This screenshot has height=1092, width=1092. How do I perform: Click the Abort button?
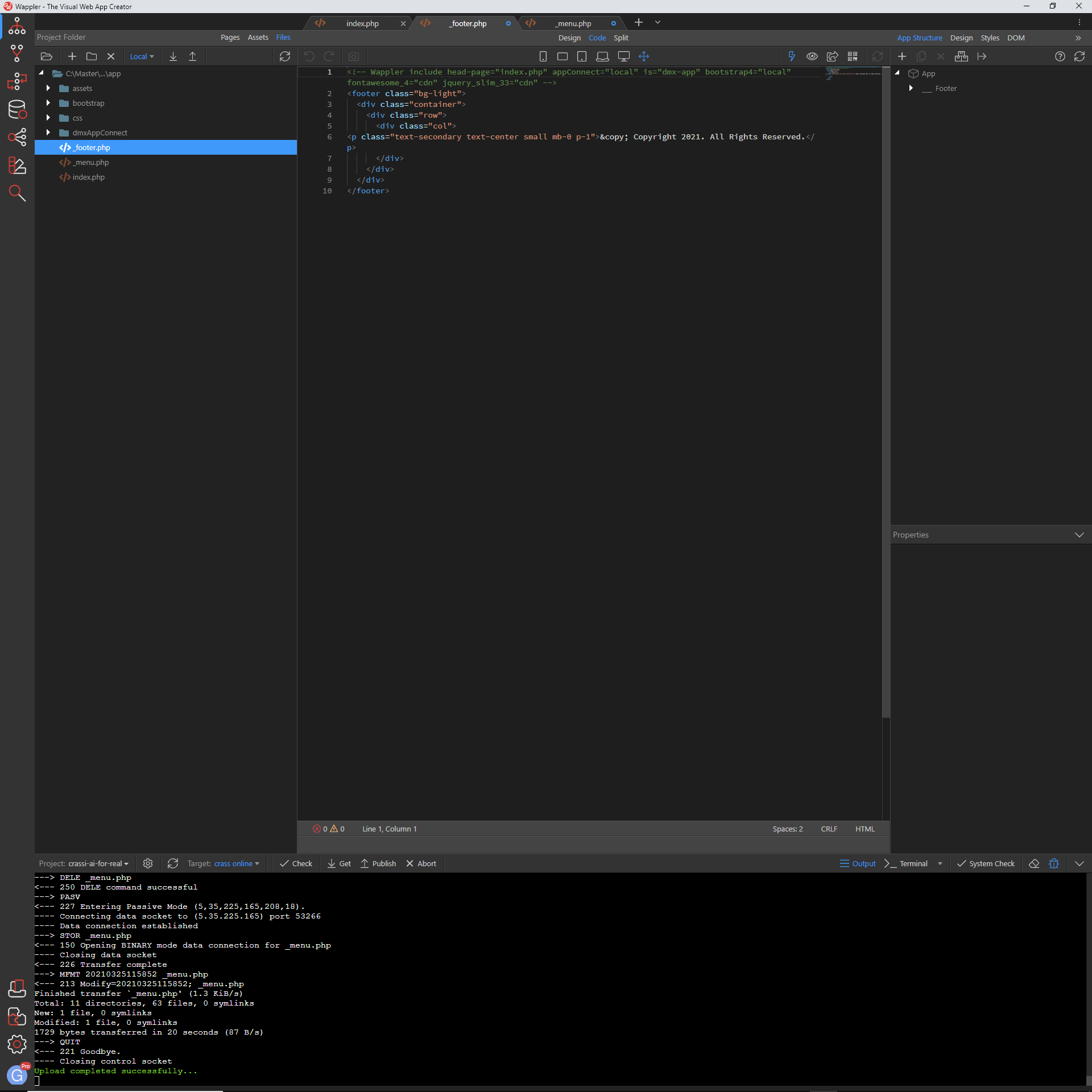coord(421,863)
